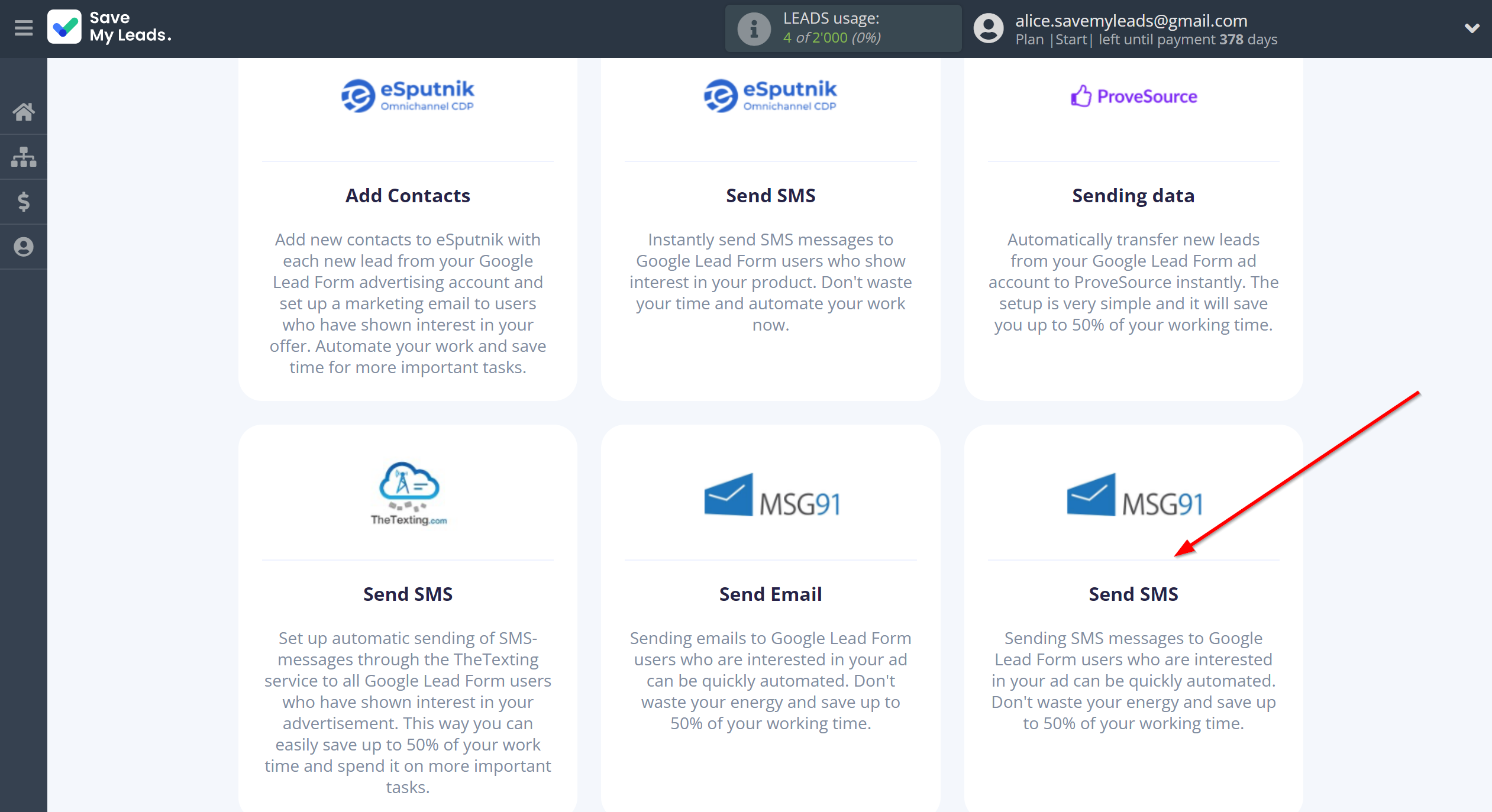Click eSputnik logo on Send SMS card
This screenshot has width=1492, height=812.
click(770, 96)
